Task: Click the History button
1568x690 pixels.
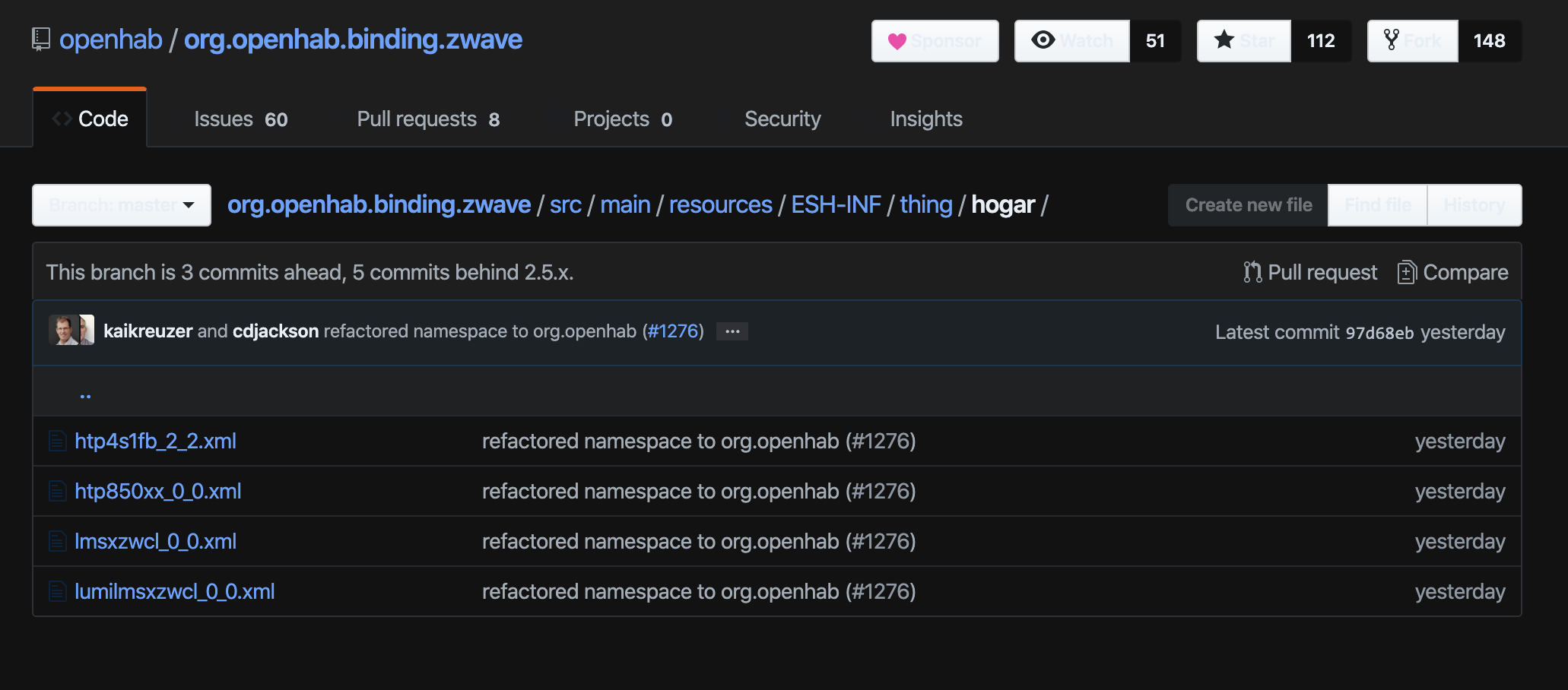Action: coord(1474,205)
